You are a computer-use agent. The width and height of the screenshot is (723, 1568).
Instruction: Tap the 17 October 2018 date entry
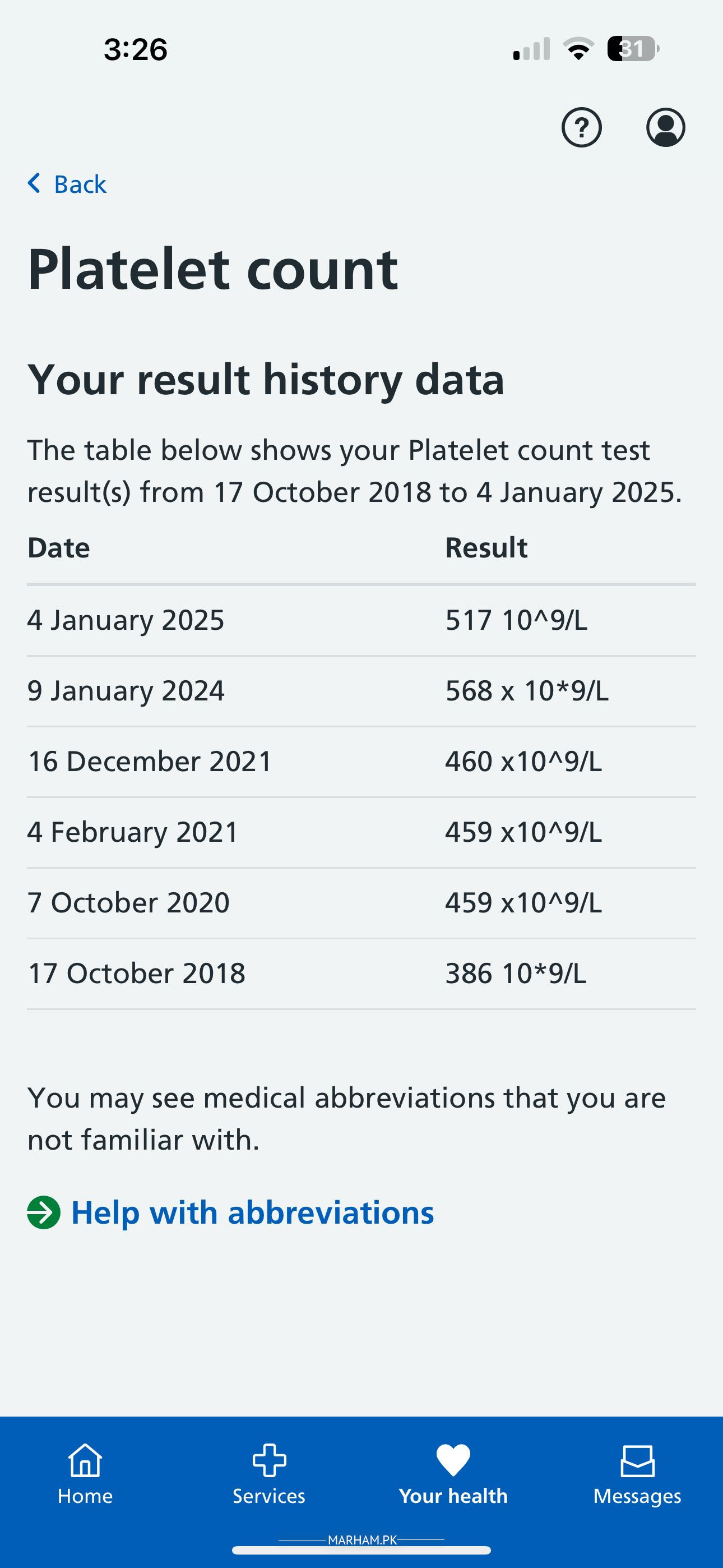[x=136, y=974]
